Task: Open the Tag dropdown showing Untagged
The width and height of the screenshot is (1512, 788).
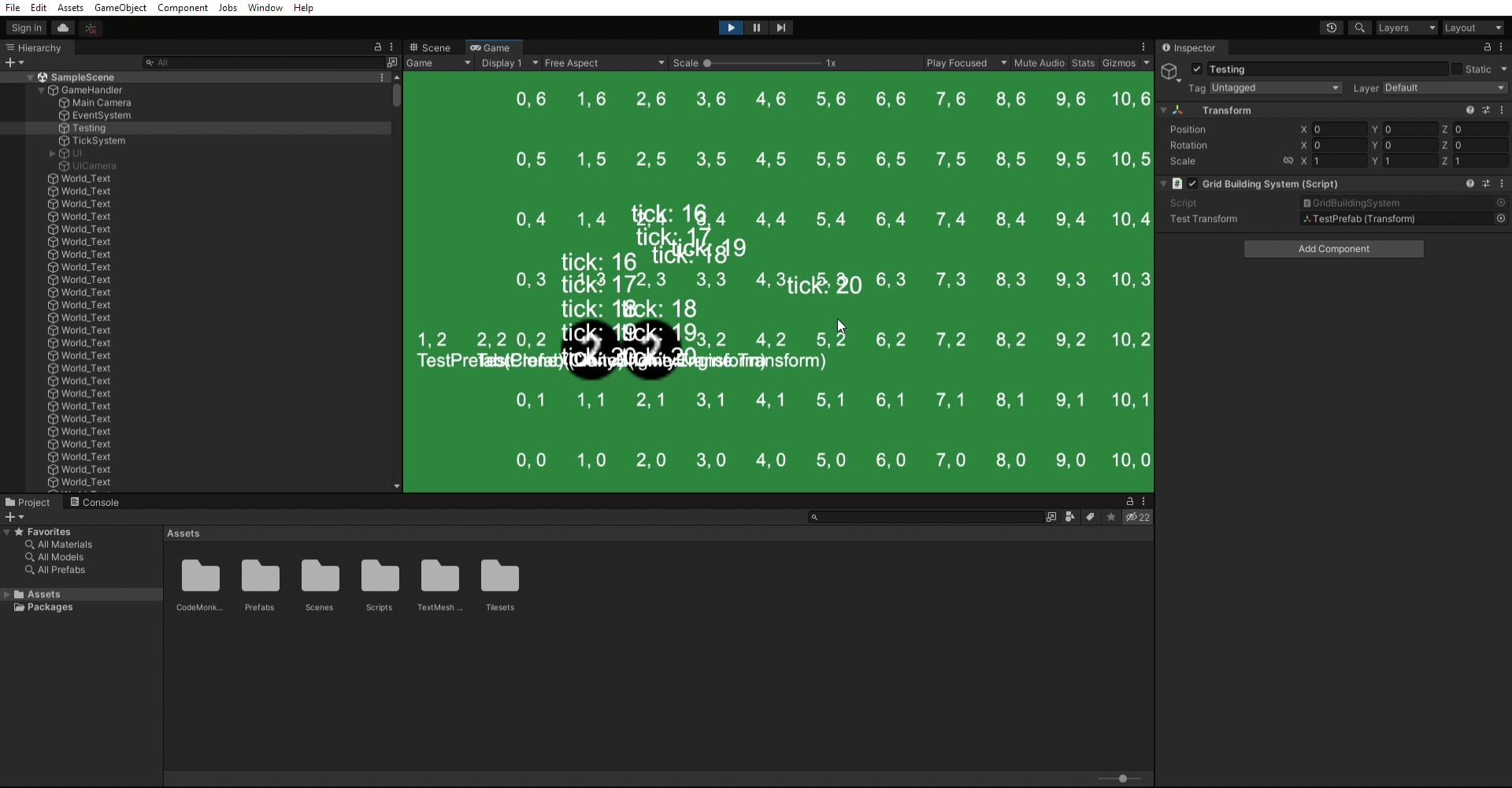Action: point(1274,87)
